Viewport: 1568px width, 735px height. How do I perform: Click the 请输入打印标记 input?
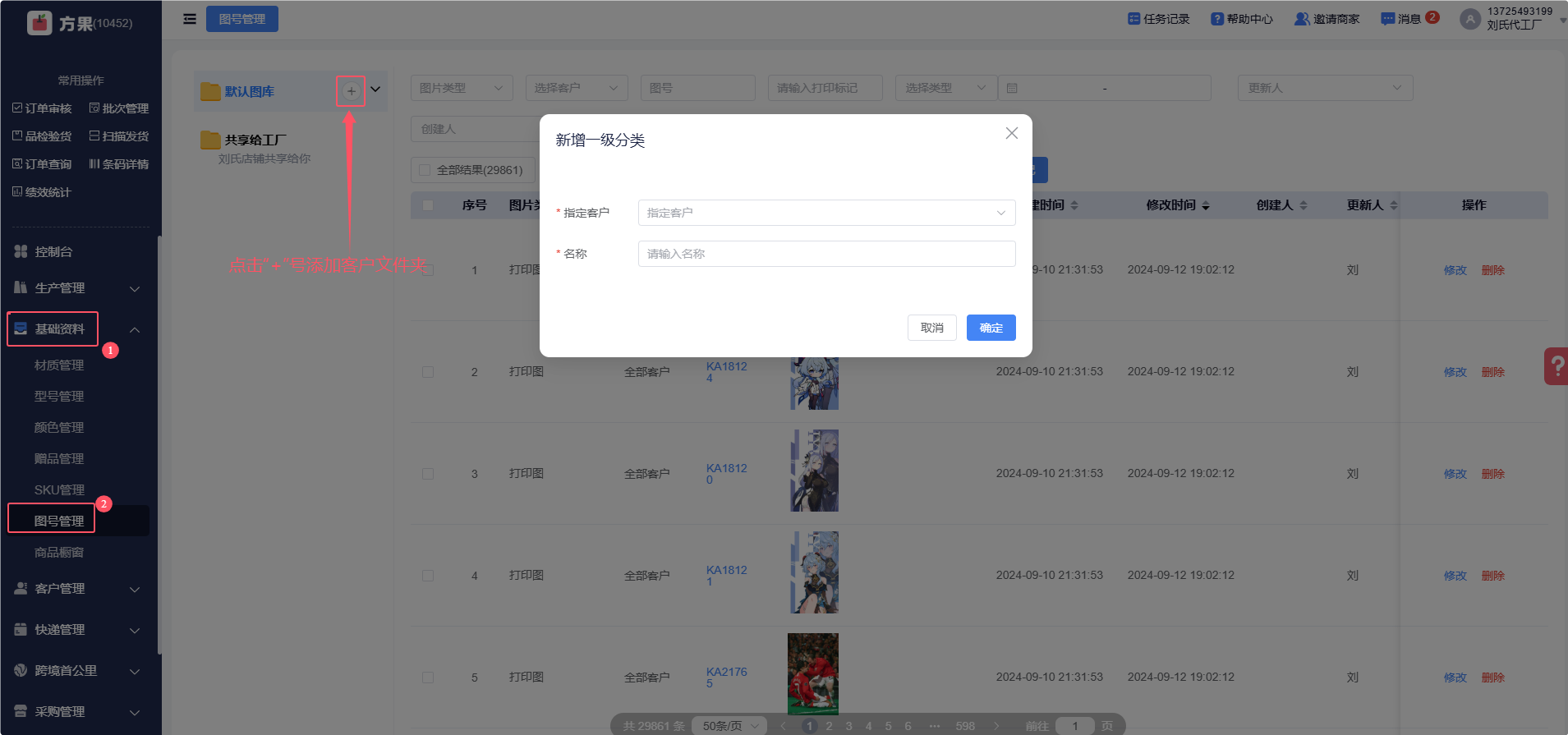click(825, 88)
